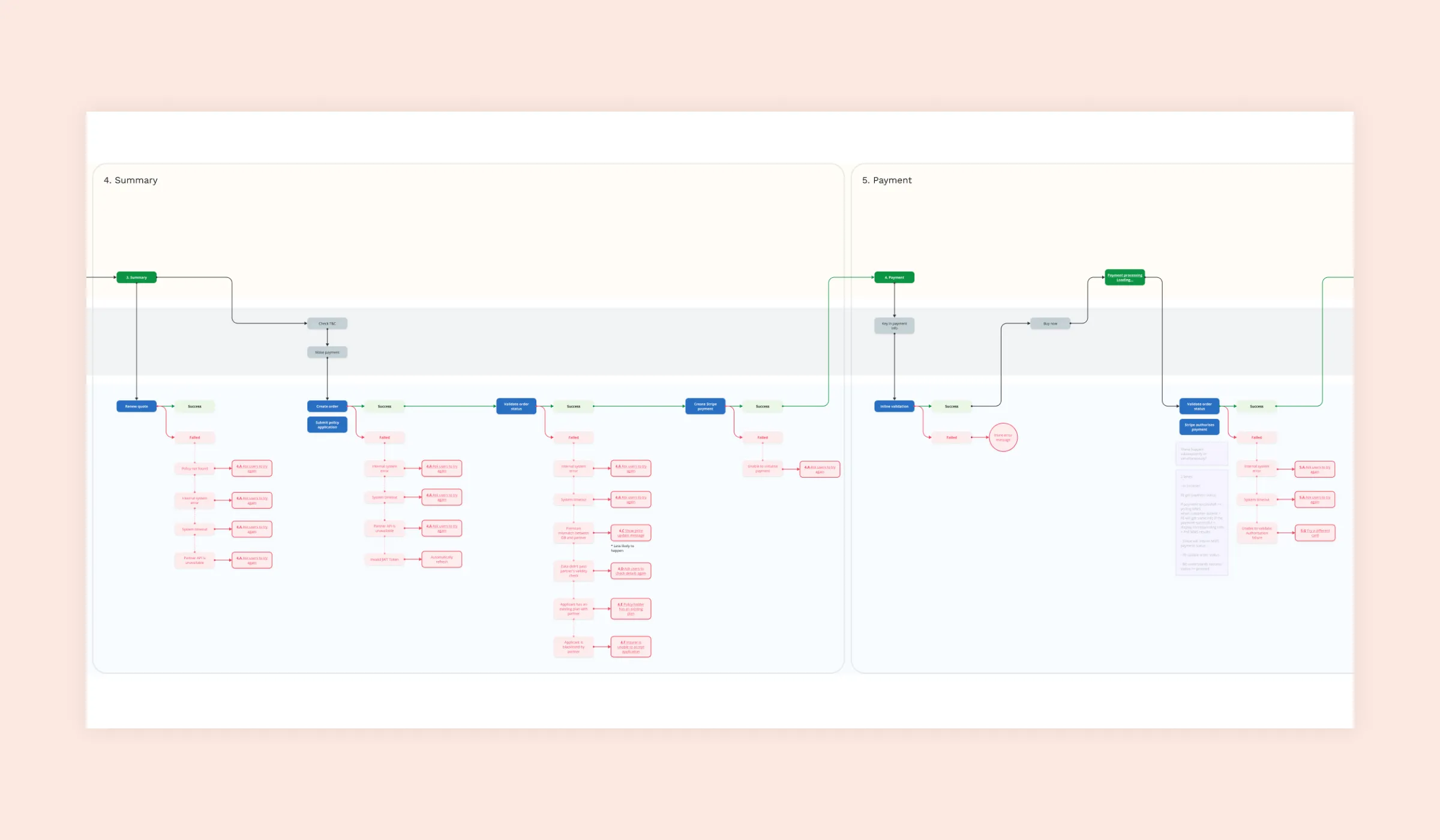1440x840 pixels.
Task: Select the 'Unable to initialise payment' node
Action: (763, 469)
